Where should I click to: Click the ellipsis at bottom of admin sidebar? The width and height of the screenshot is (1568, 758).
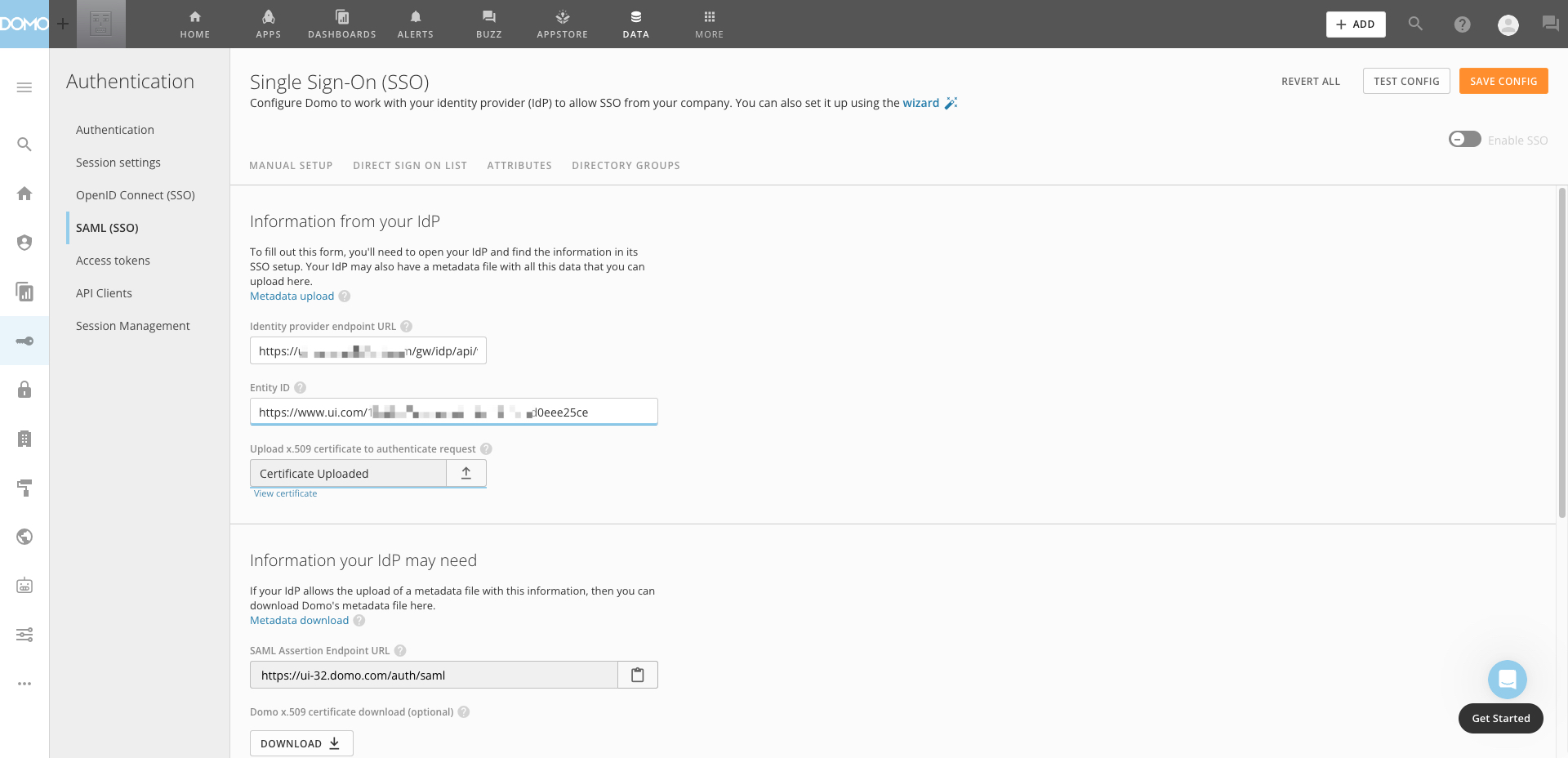point(24,684)
